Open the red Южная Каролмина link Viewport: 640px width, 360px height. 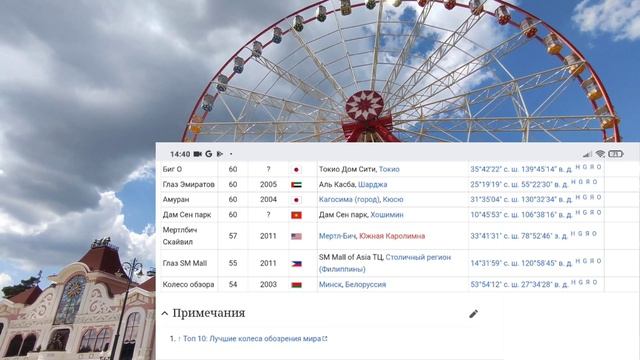392,236
